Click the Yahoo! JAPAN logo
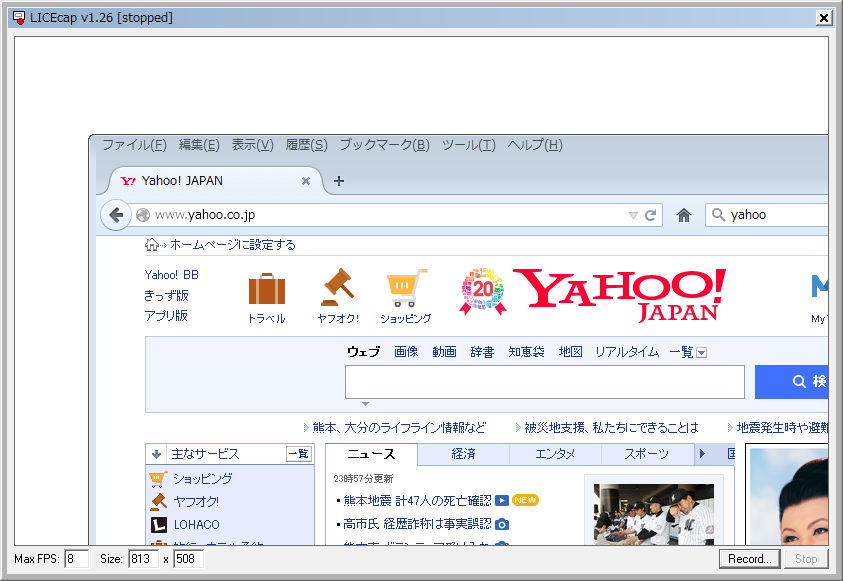This screenshot has width=843, height=581. coord(619,295)
